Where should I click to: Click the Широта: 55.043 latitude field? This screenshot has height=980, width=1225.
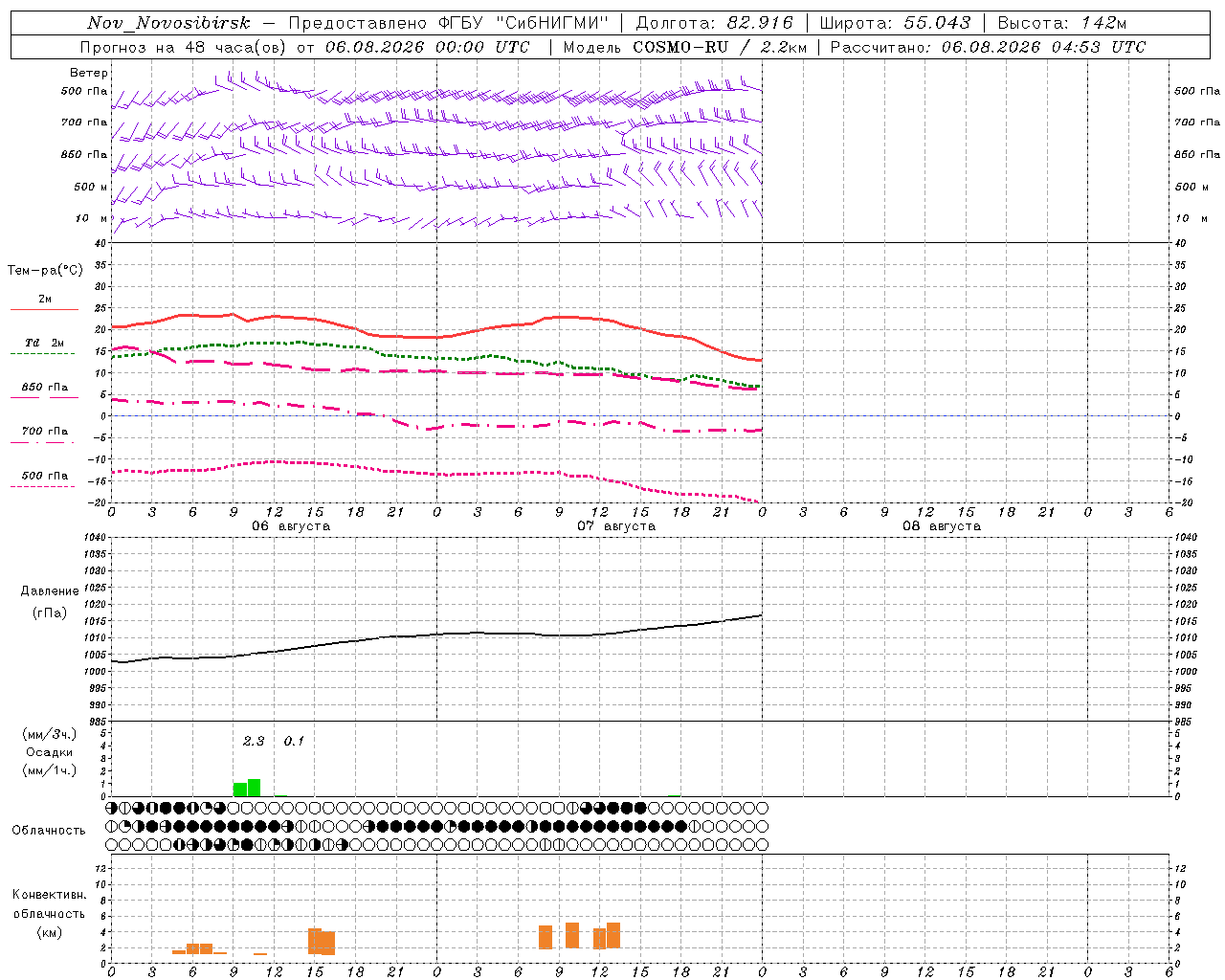(896, 23)
